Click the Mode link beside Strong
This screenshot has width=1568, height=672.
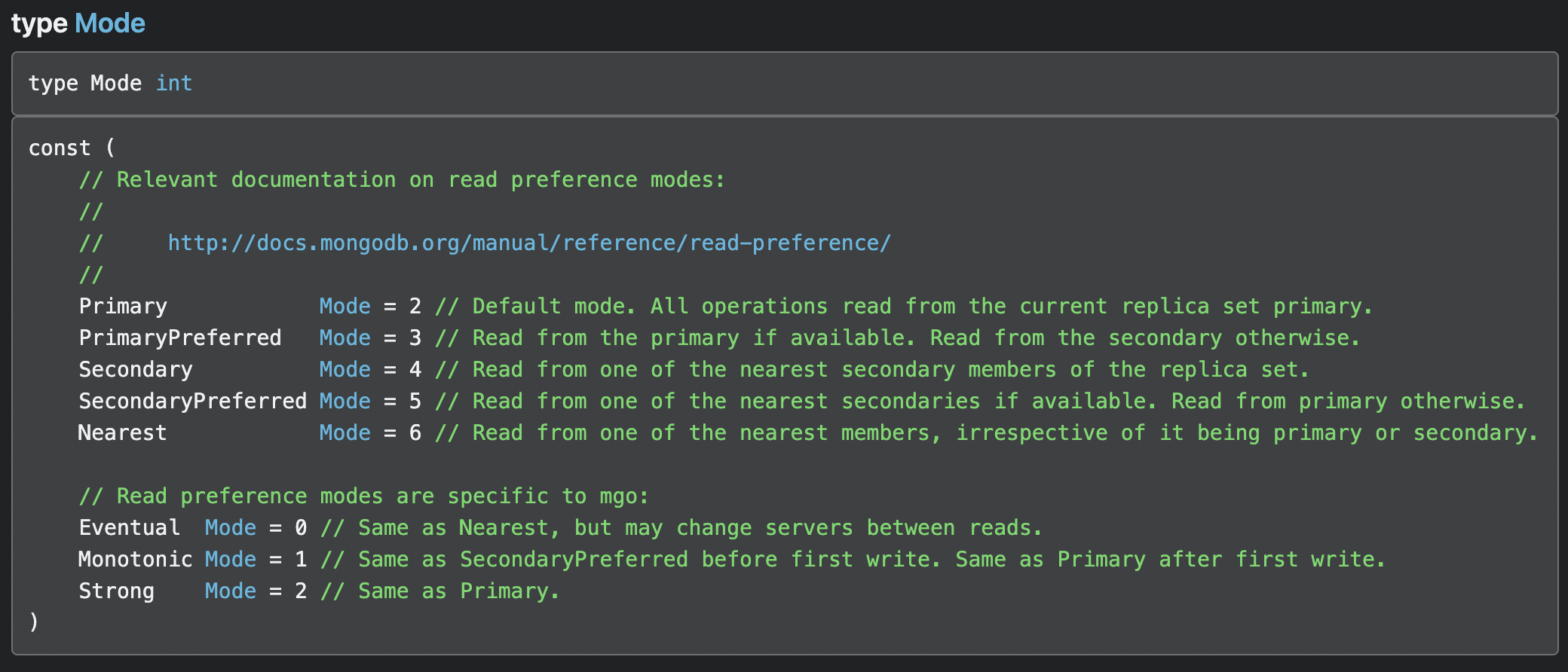pyautogui.click(x=230, y=591)
